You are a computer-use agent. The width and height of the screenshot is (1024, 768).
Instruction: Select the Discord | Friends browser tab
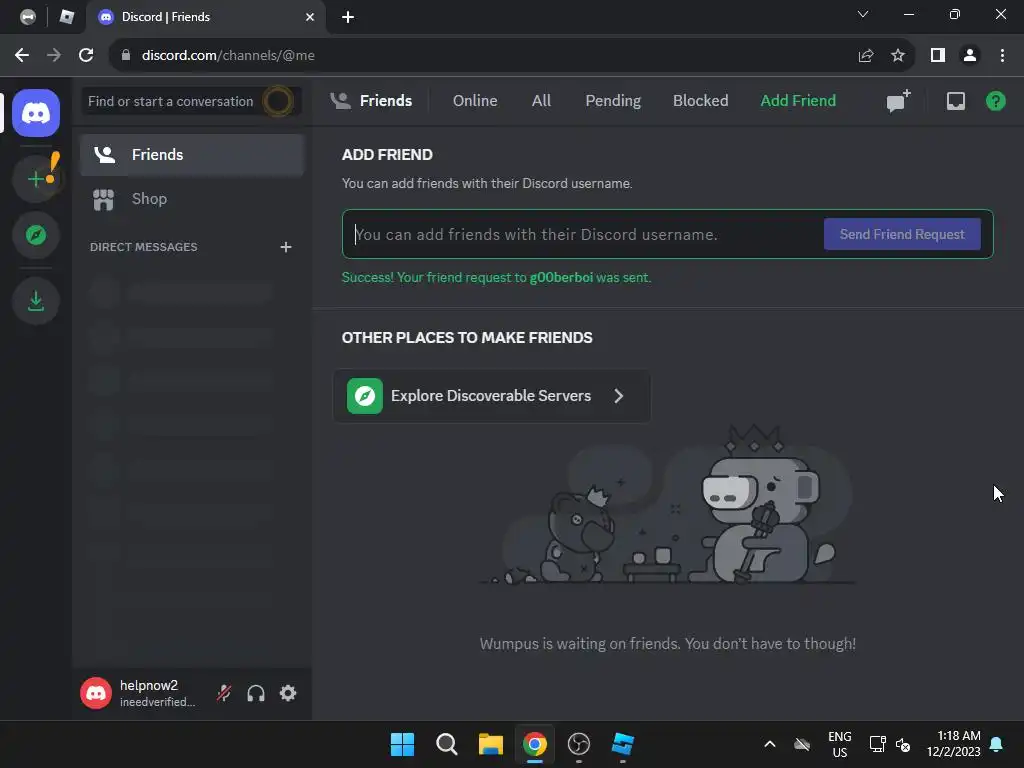tap(206, 17)
